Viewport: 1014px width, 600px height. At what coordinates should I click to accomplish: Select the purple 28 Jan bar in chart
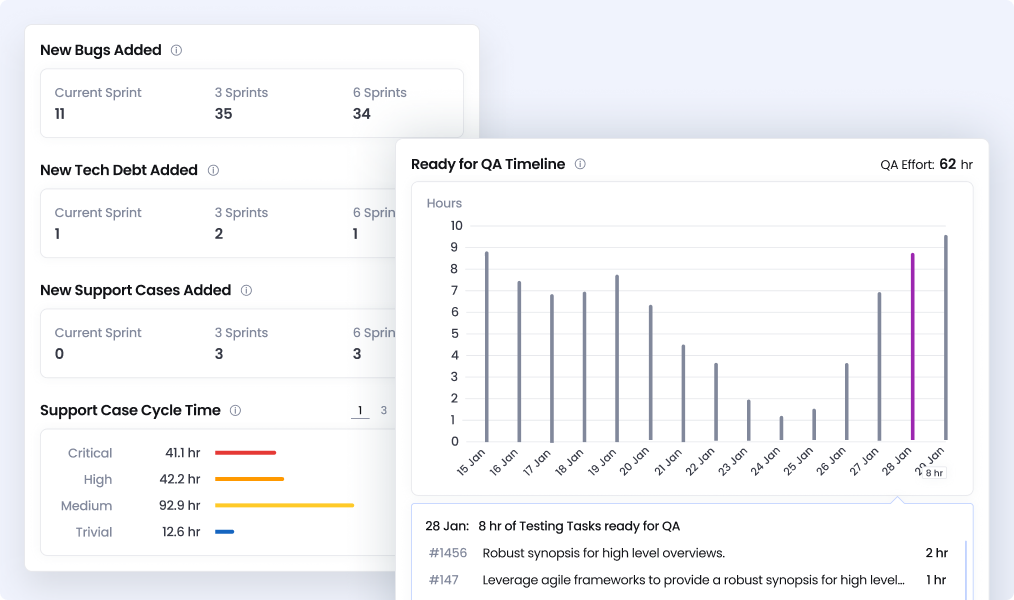click(912, 347)
